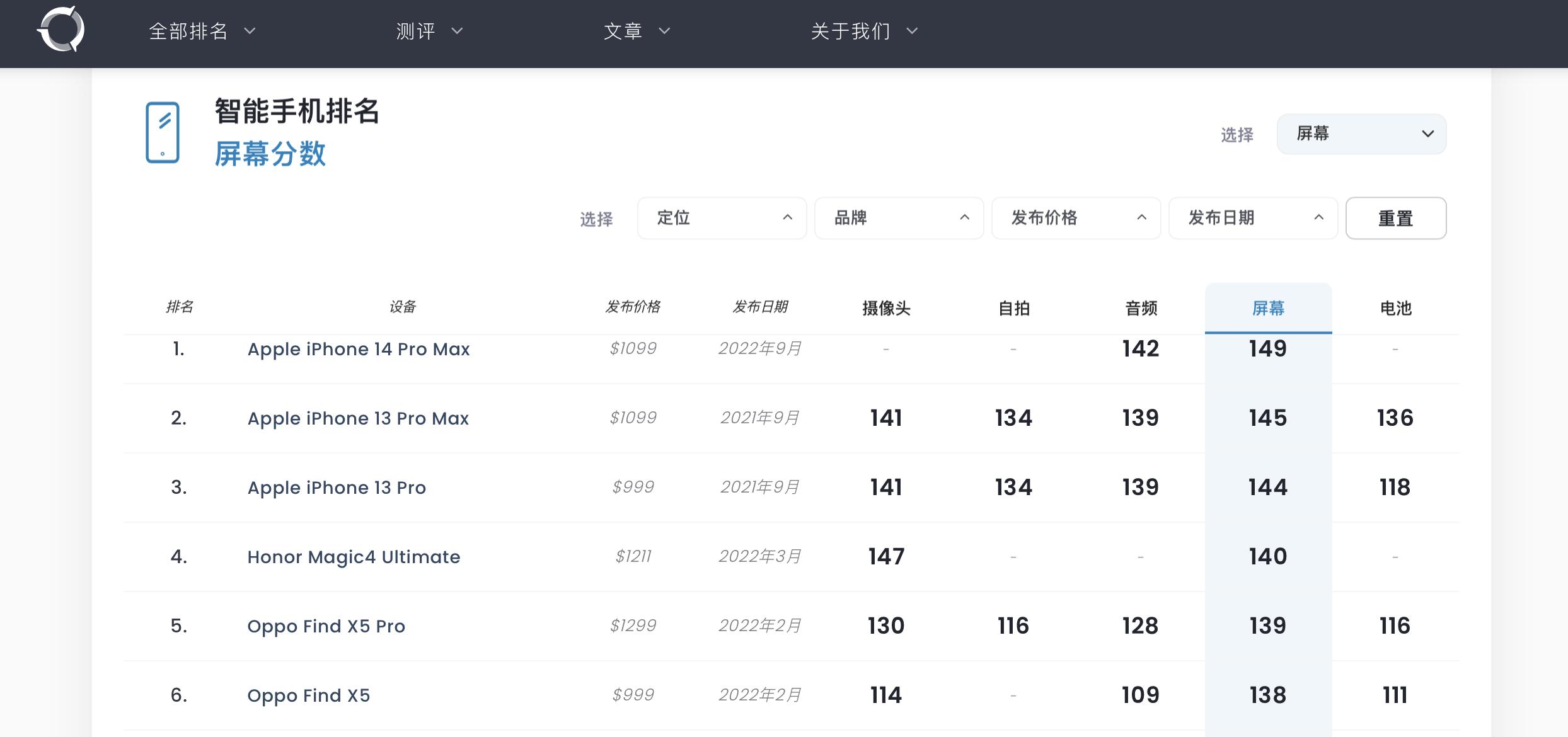The height and width of the screenshot is (737, 1568).
Task: Collapse the 发布日期 filter panel
Action: click(x=1253, y=218)
